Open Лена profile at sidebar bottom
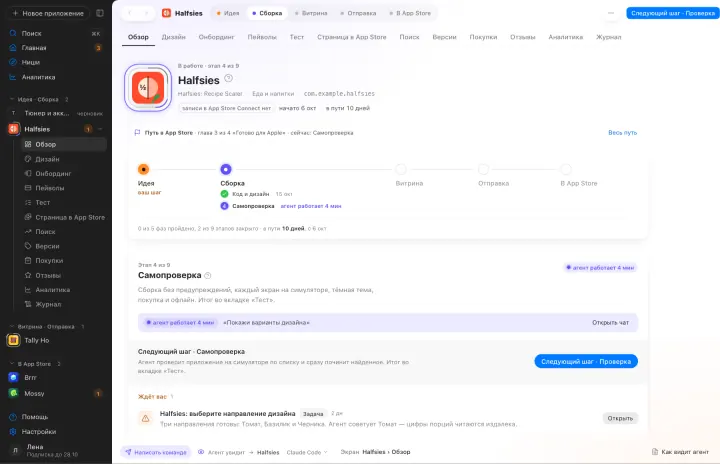This screenshot has width=720, height=464. coord(56,450)
